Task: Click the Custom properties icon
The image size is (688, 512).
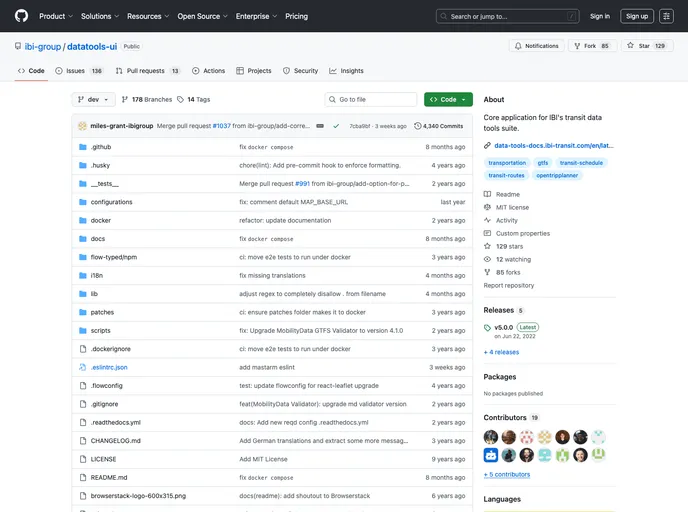Action: 487,233
